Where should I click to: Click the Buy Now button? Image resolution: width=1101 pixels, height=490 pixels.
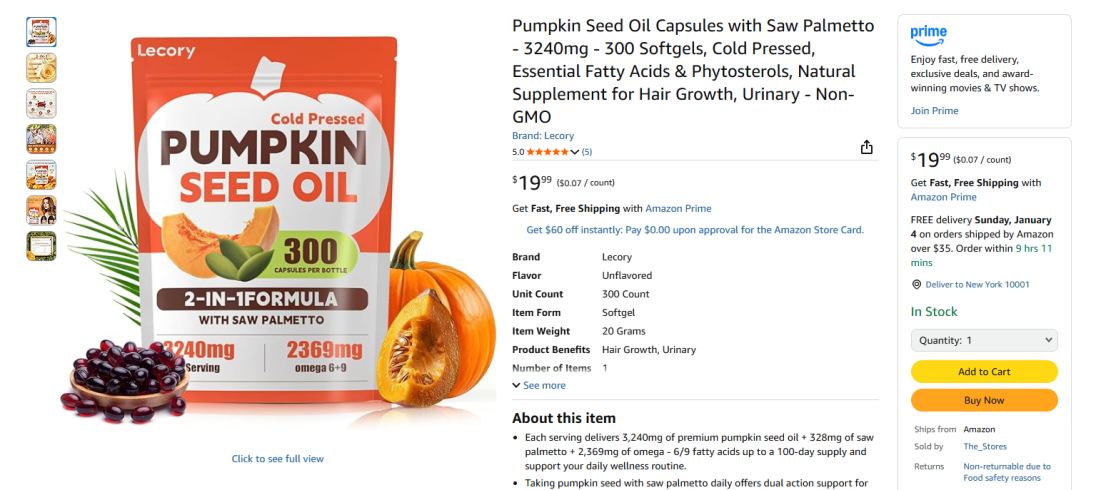(x=984, y=400)
